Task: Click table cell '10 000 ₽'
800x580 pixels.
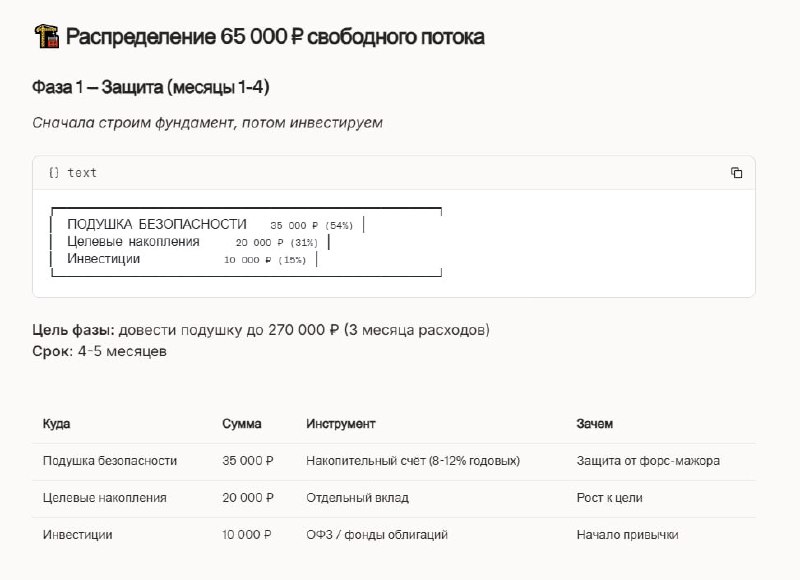Action: 246,535
